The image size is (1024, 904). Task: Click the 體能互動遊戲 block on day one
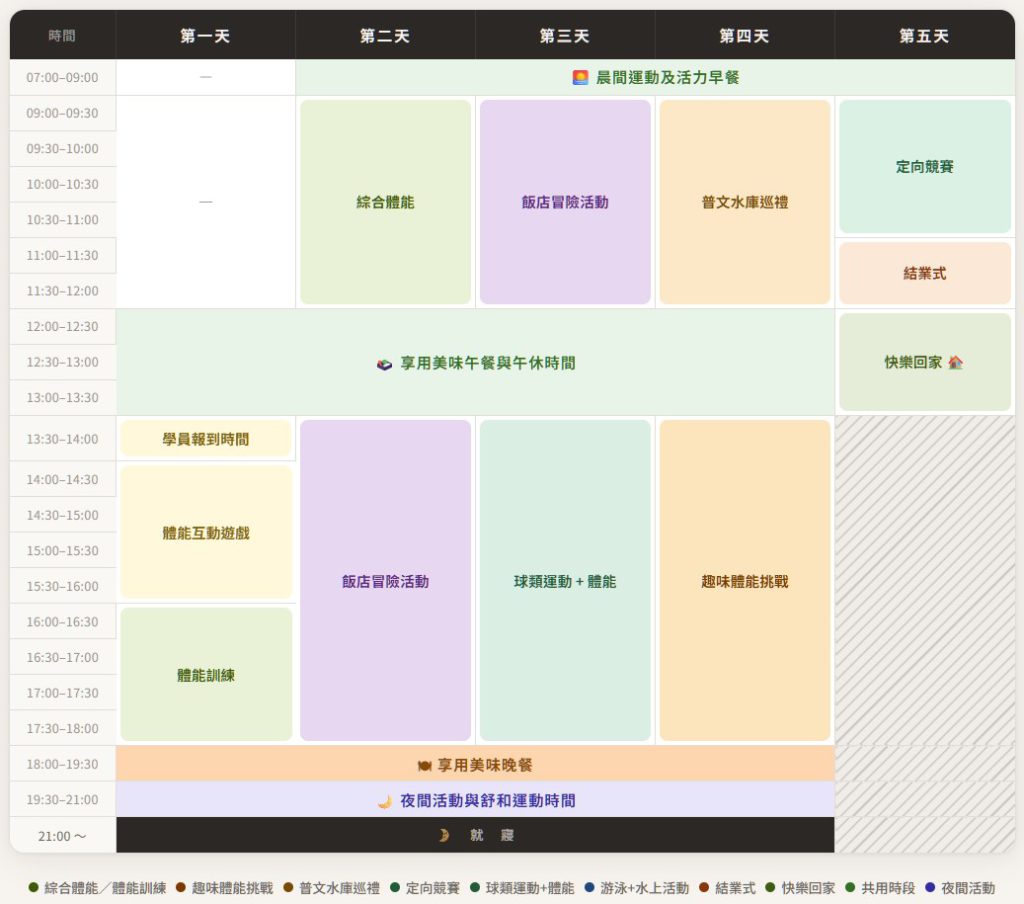(206, 533)
